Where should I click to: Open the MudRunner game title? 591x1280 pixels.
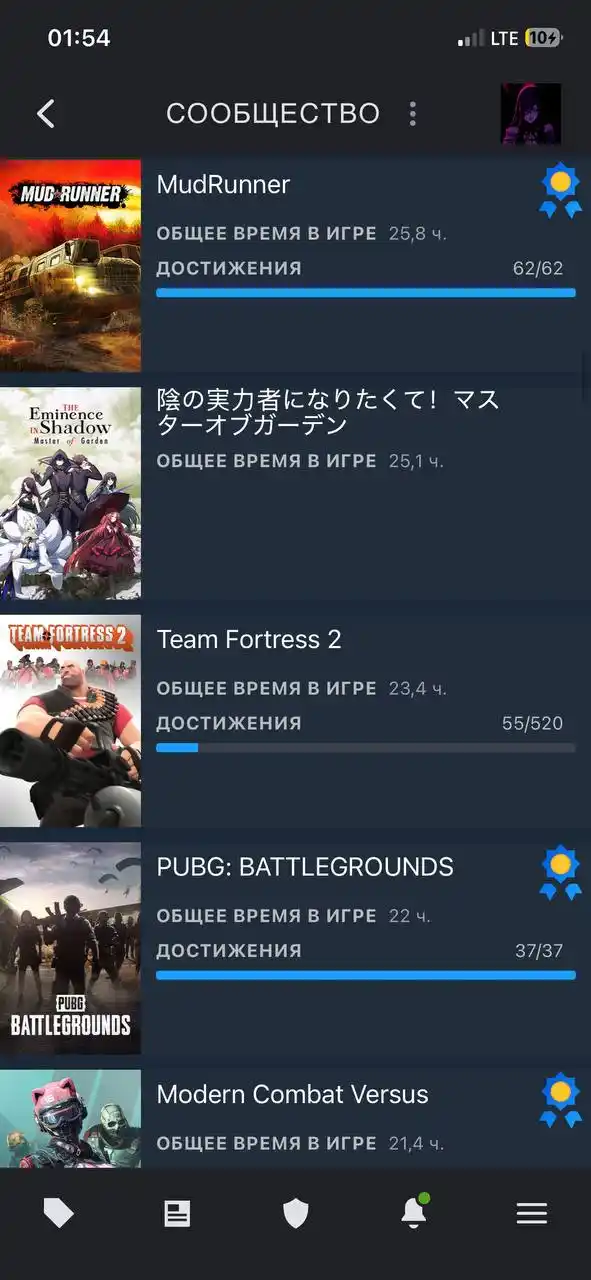click(223, 184)
